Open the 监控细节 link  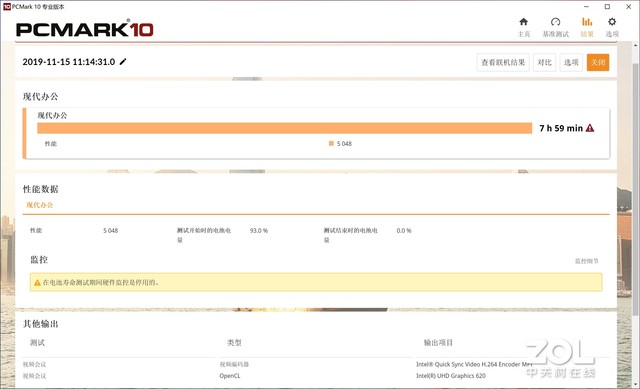[x=587, y=261]
